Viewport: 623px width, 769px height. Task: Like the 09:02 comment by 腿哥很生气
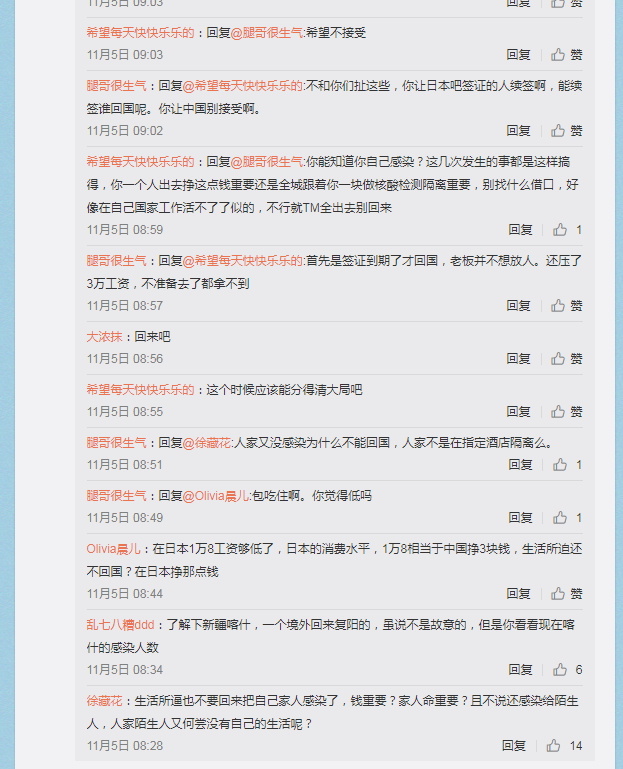coord(566,130)
